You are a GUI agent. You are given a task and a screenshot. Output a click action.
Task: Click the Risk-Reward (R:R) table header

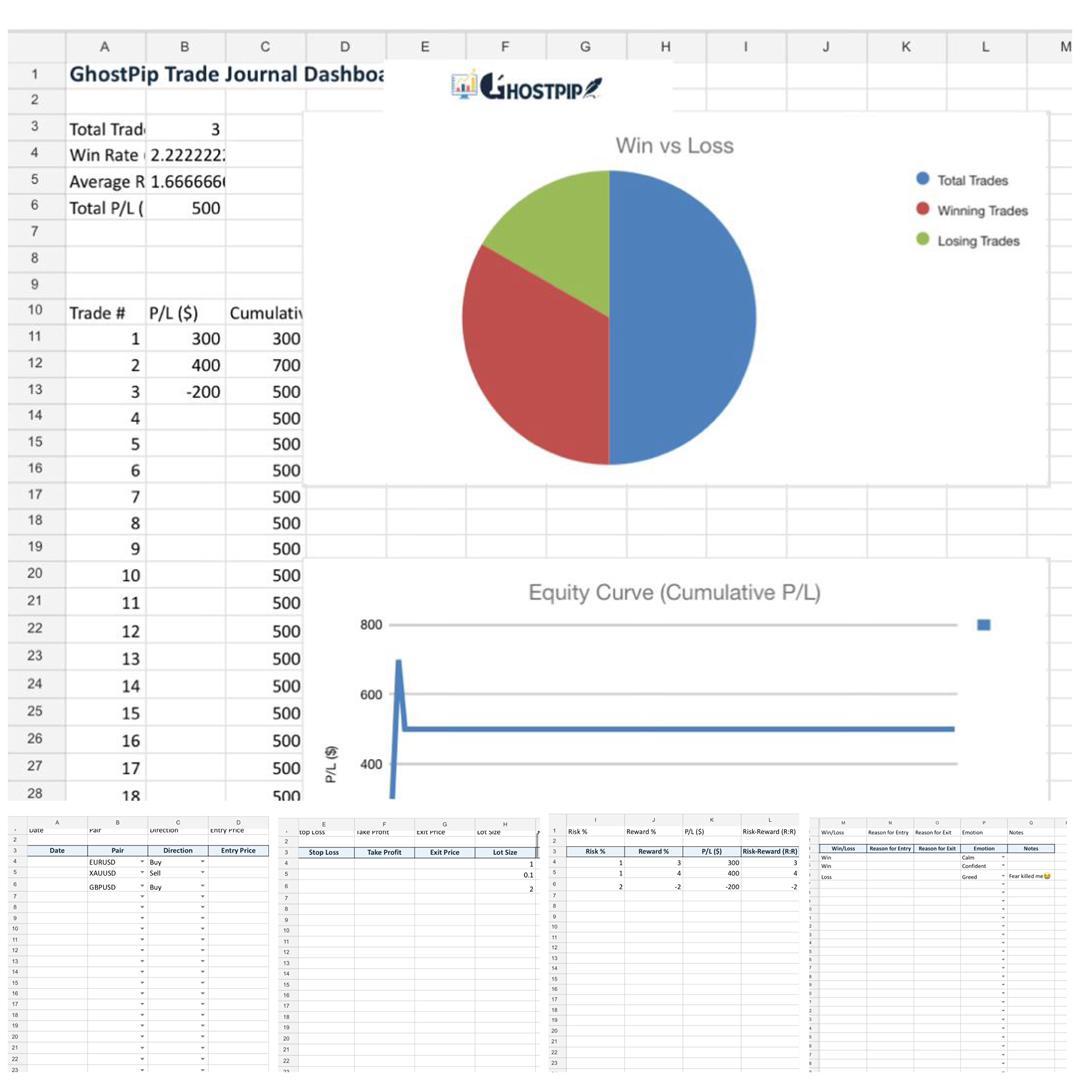(769, 850)
